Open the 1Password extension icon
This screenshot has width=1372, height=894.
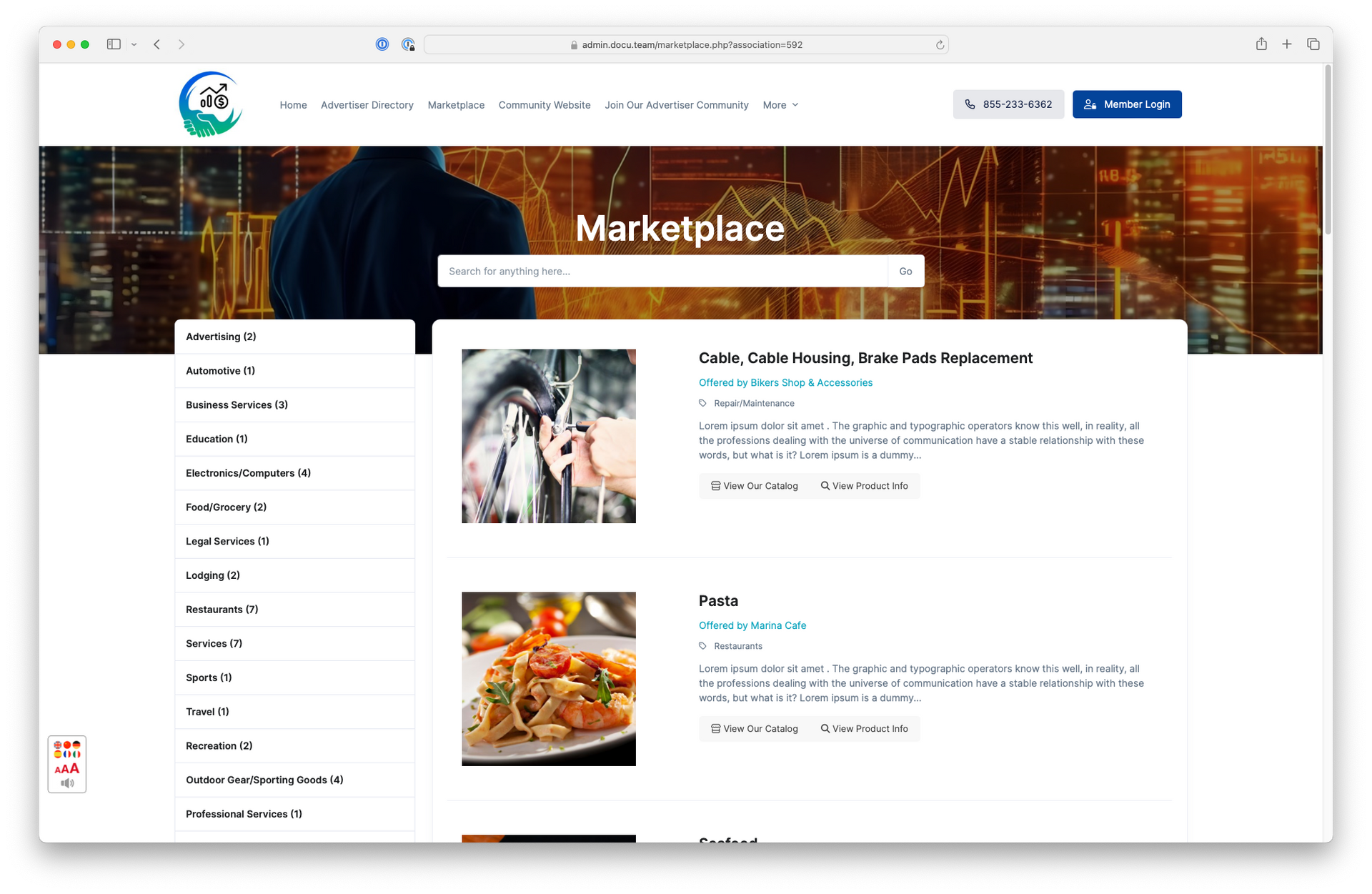pos(382,44)
